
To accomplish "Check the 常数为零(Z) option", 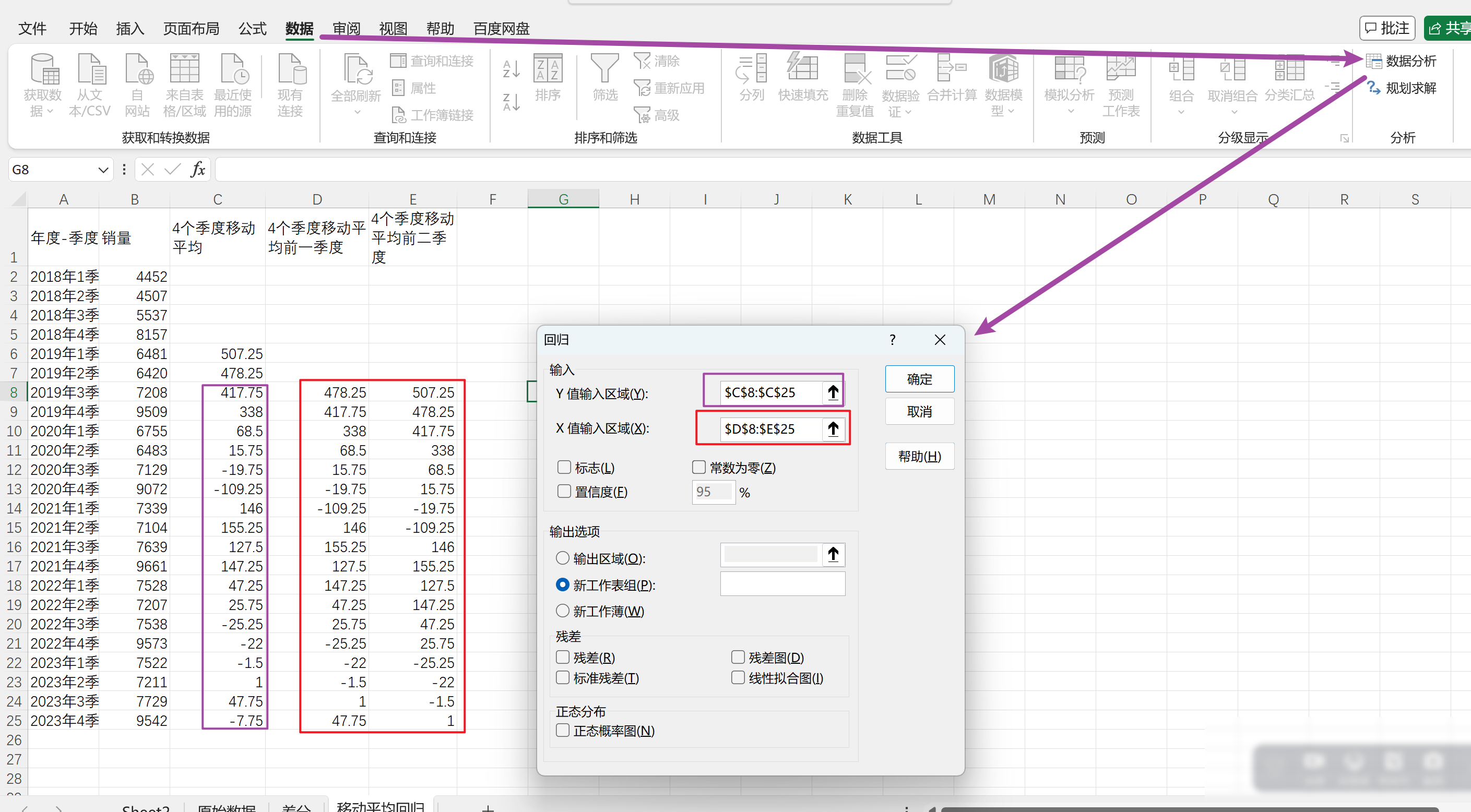I will [699, 467].
